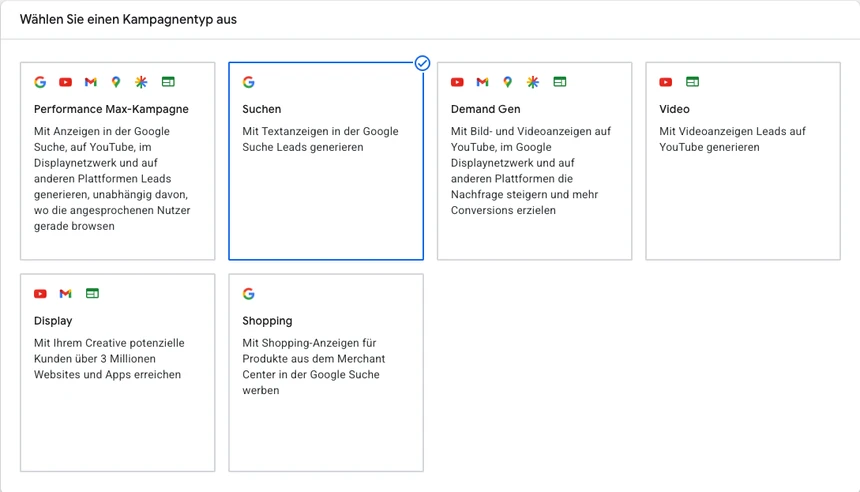Click 'Wählen Sie einen Kampagnentyp aus' heading

click(x=128, y=20)
